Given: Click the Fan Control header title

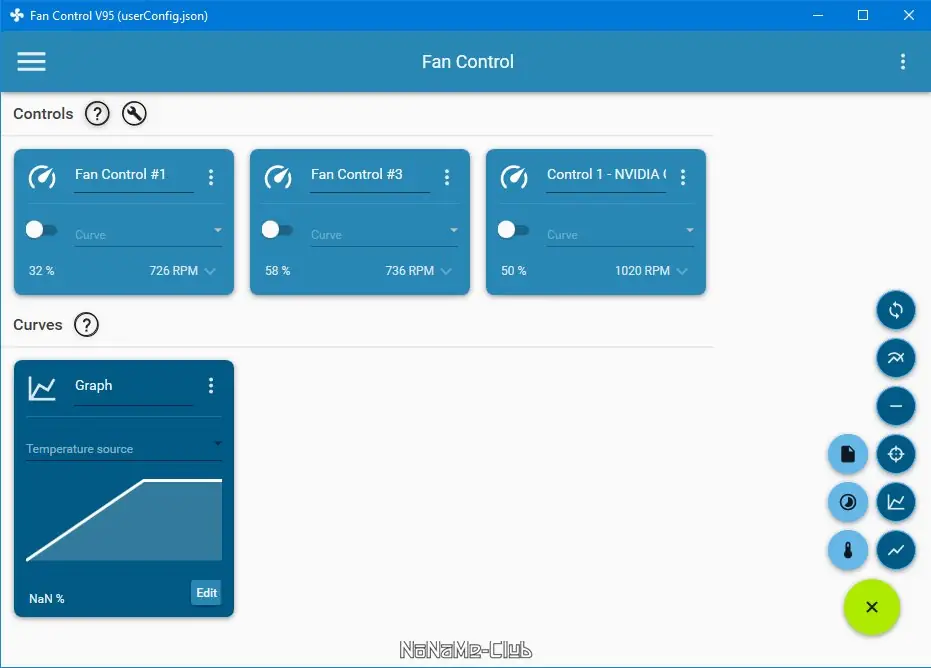Looking at the screenshot, I should pyautogui.click(x=468, y=62).
